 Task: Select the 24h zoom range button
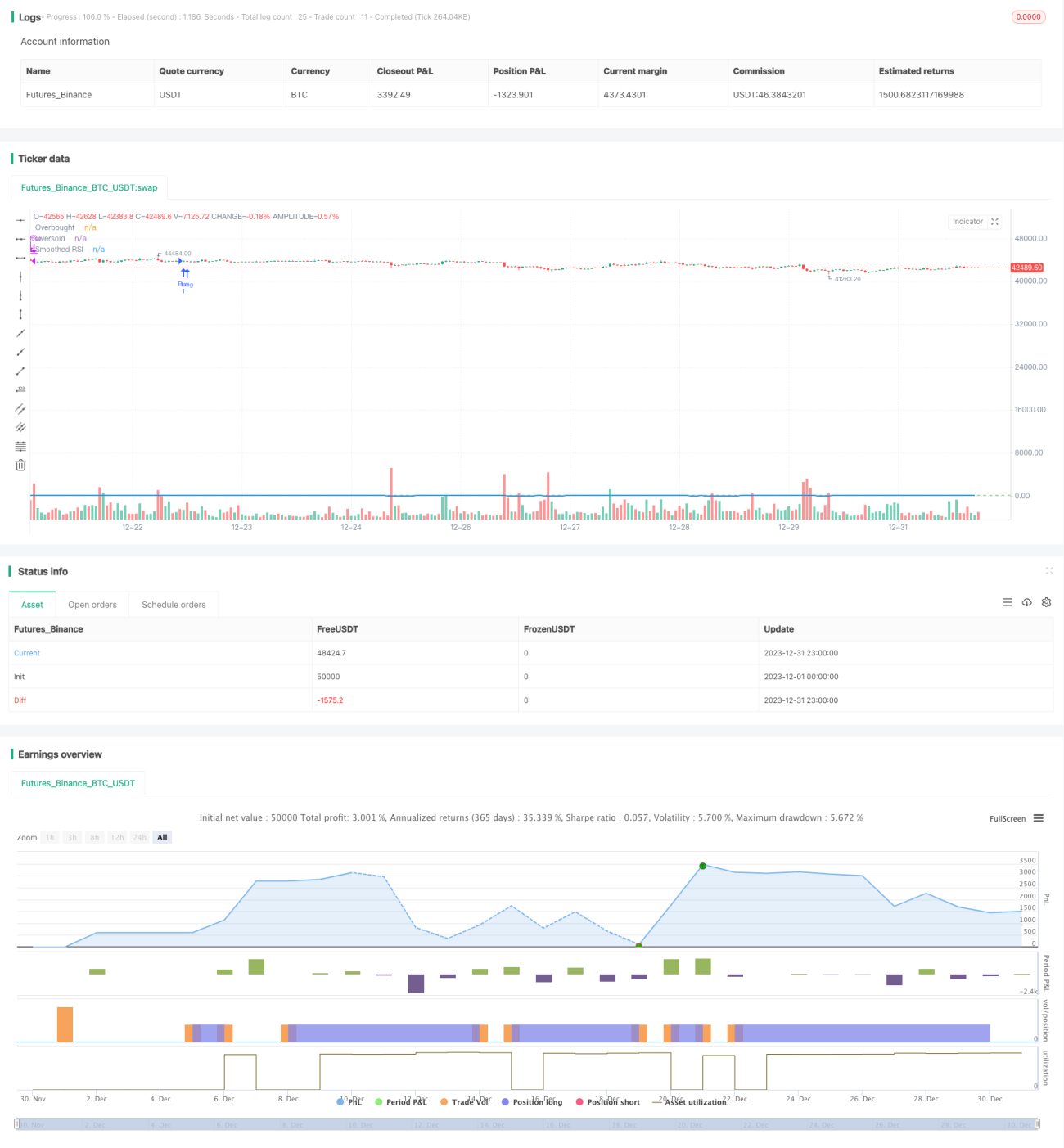pyautogui.click(x=140, y=838)
